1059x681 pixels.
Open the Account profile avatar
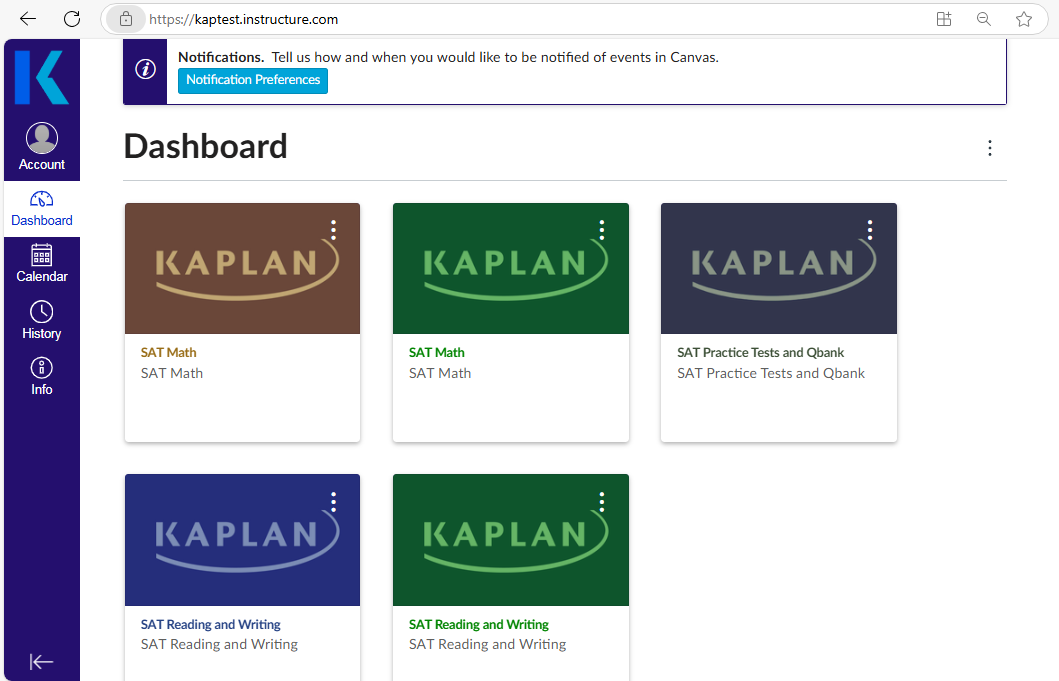[42, 138]
